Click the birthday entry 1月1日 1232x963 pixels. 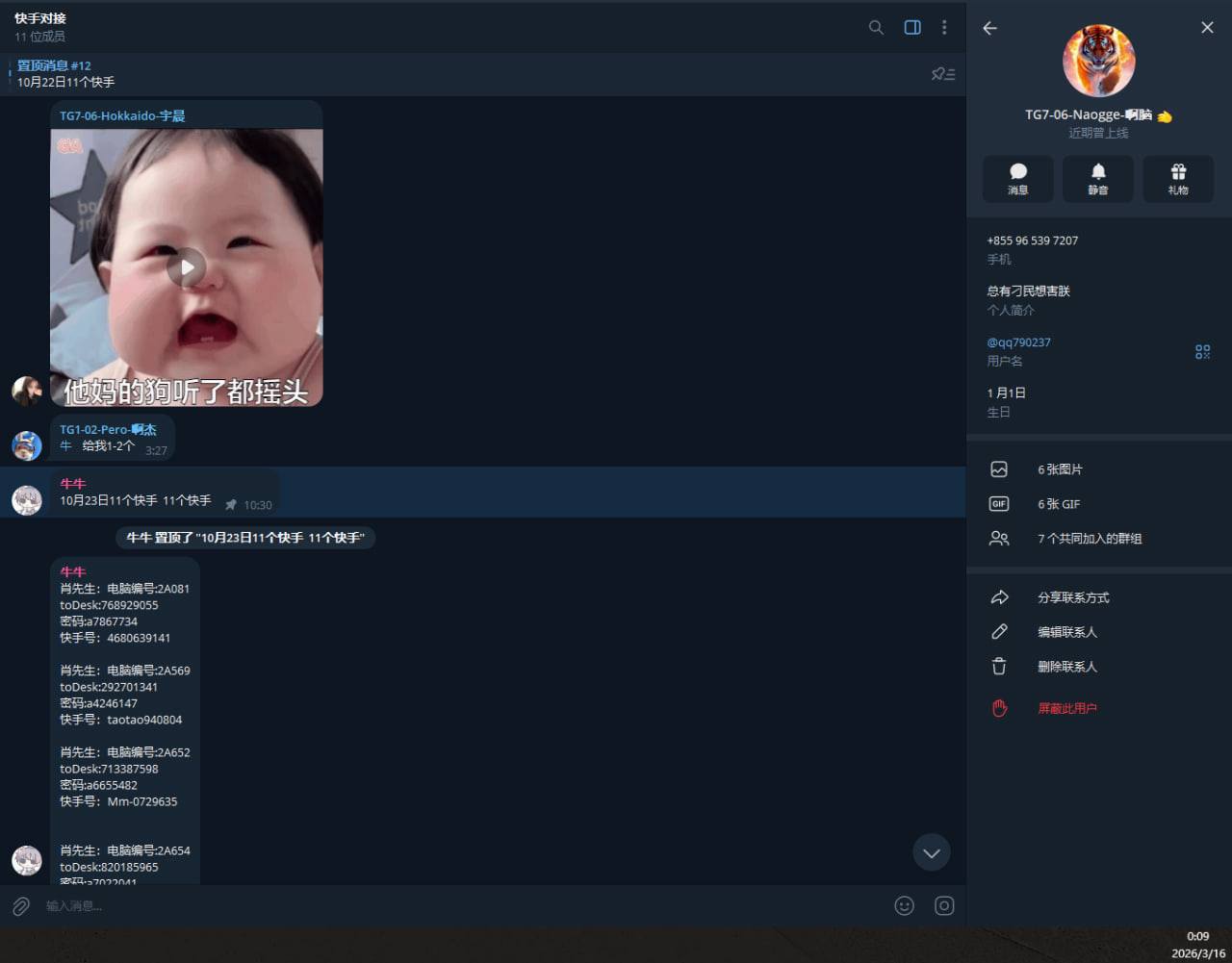pyautogui.click(x=1006, y=393)
